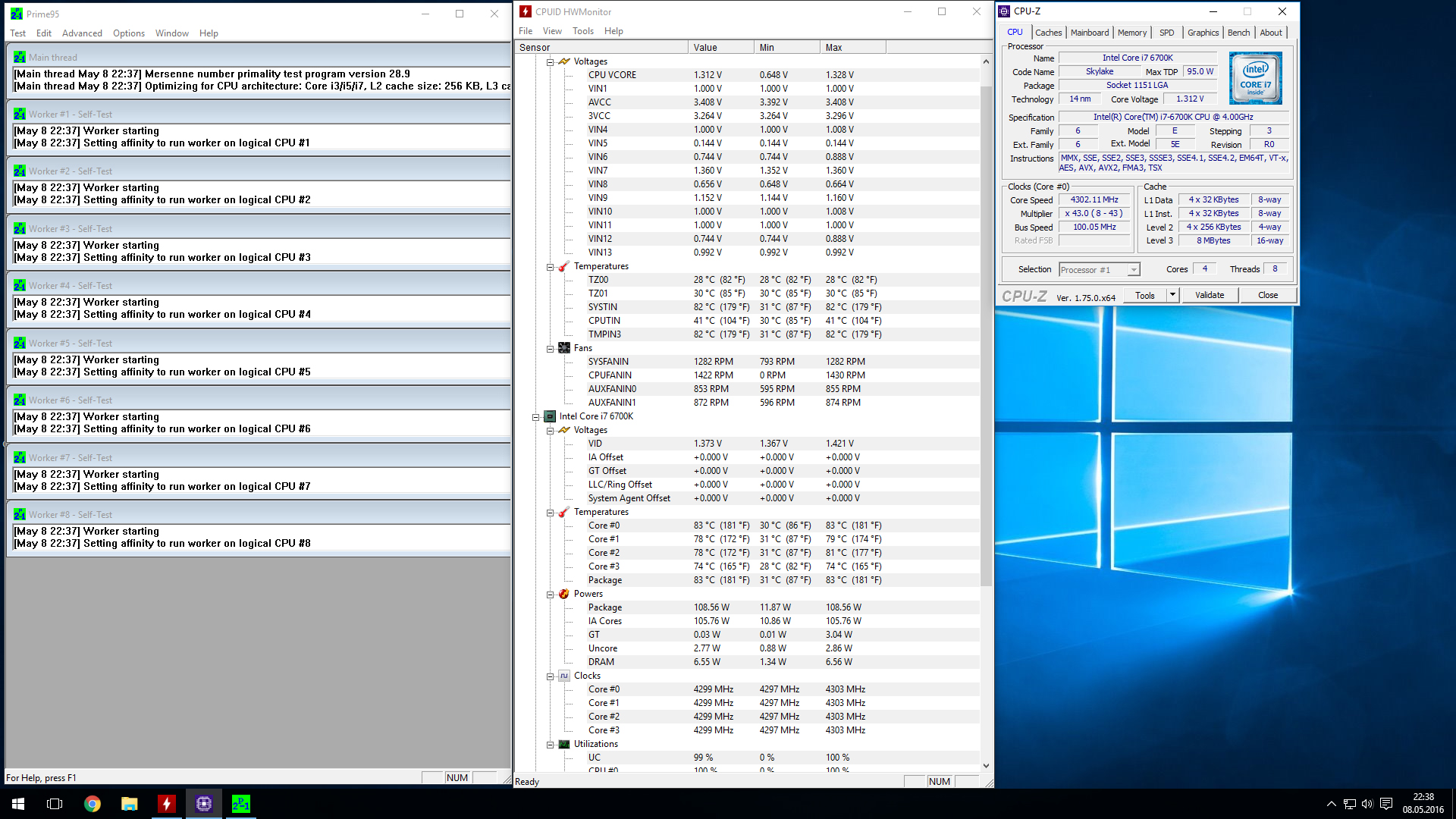The width and height of the screenshot is (1456, 819).
Task: Open the Tools dropdown arrow in CPU-Z
Action: [1172, 295]
